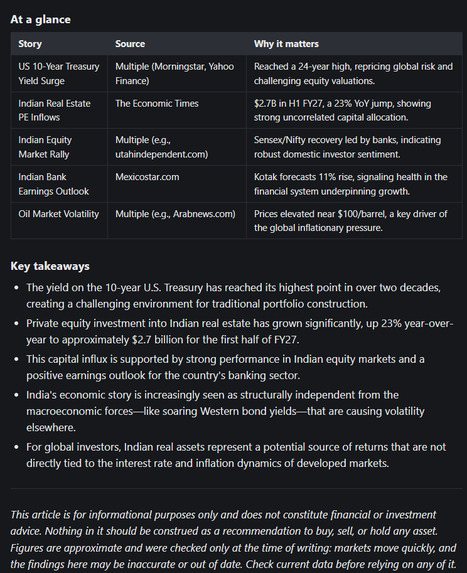Click the 'Mexicostar.com' source cell
Viewport: 467px width, 573px height.
tap(177, 184)
